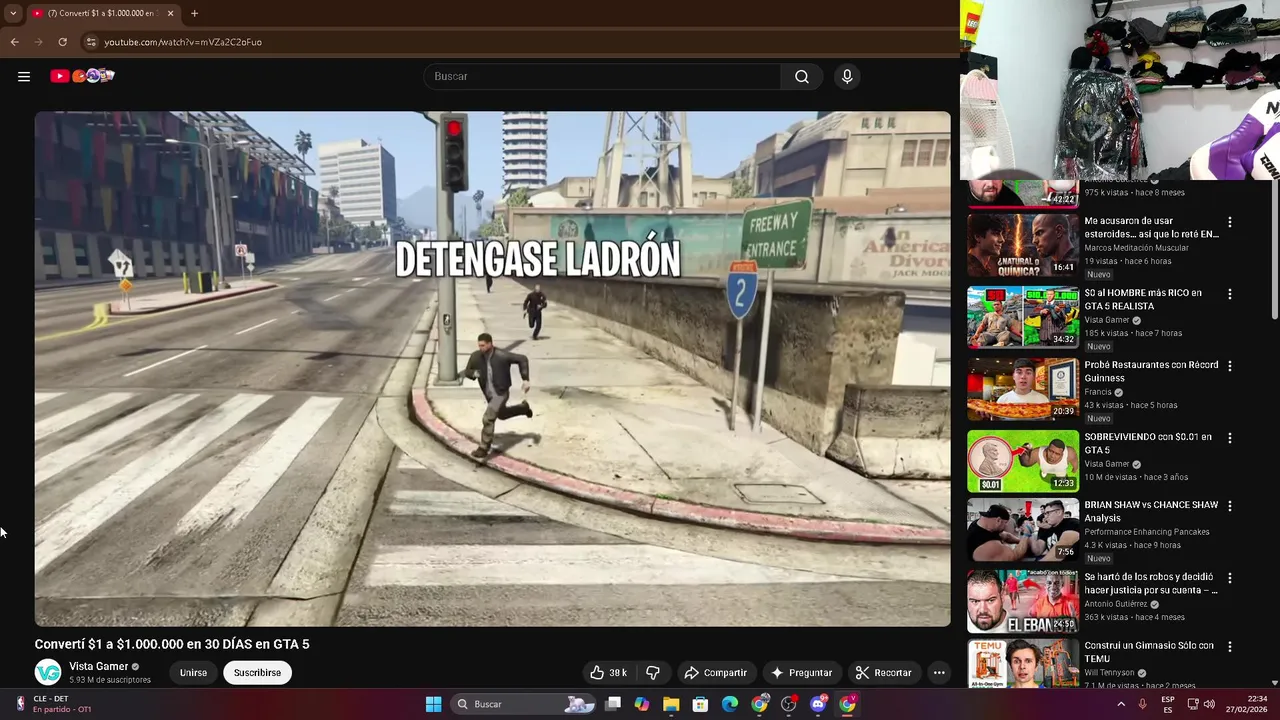This screenshot has width=1280, height=720.
Task: Open Compartir share dialog
Action: pos(715,673)
